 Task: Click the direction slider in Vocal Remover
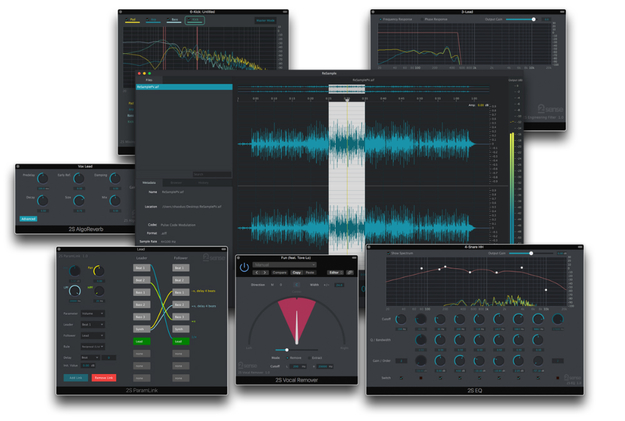(295, 350)
